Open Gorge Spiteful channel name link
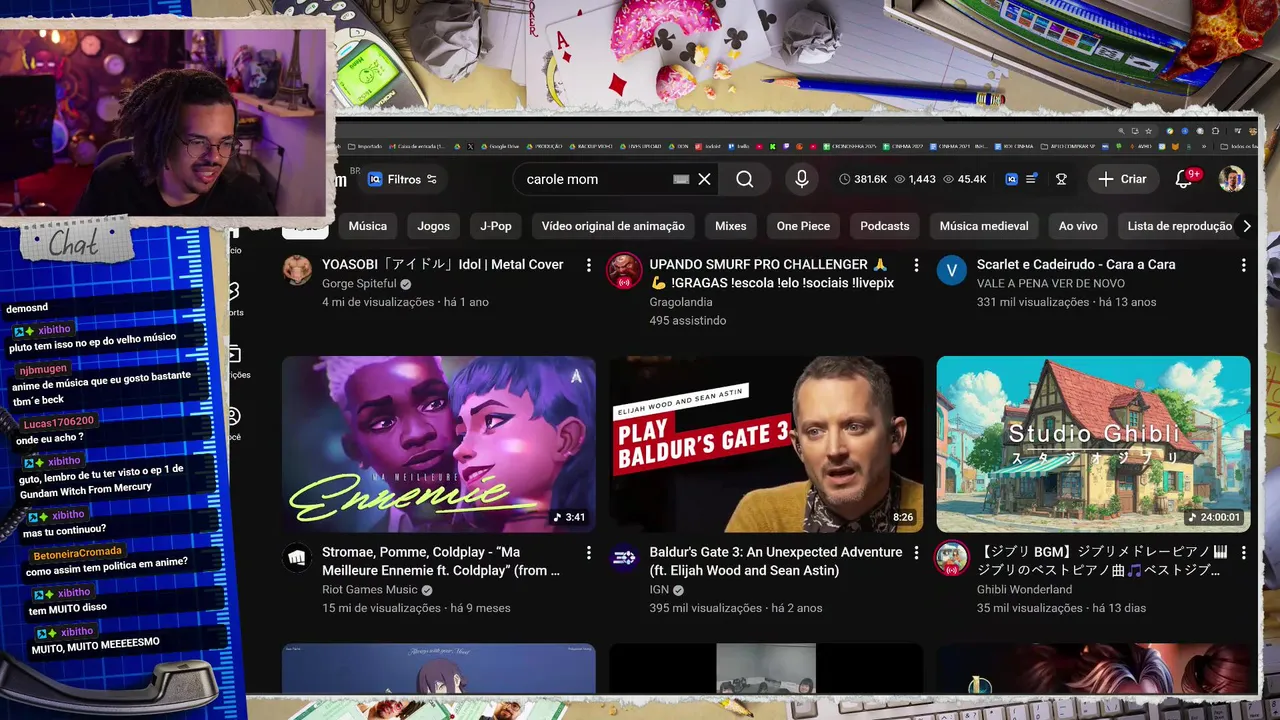1280x720 pixels. 359,283
